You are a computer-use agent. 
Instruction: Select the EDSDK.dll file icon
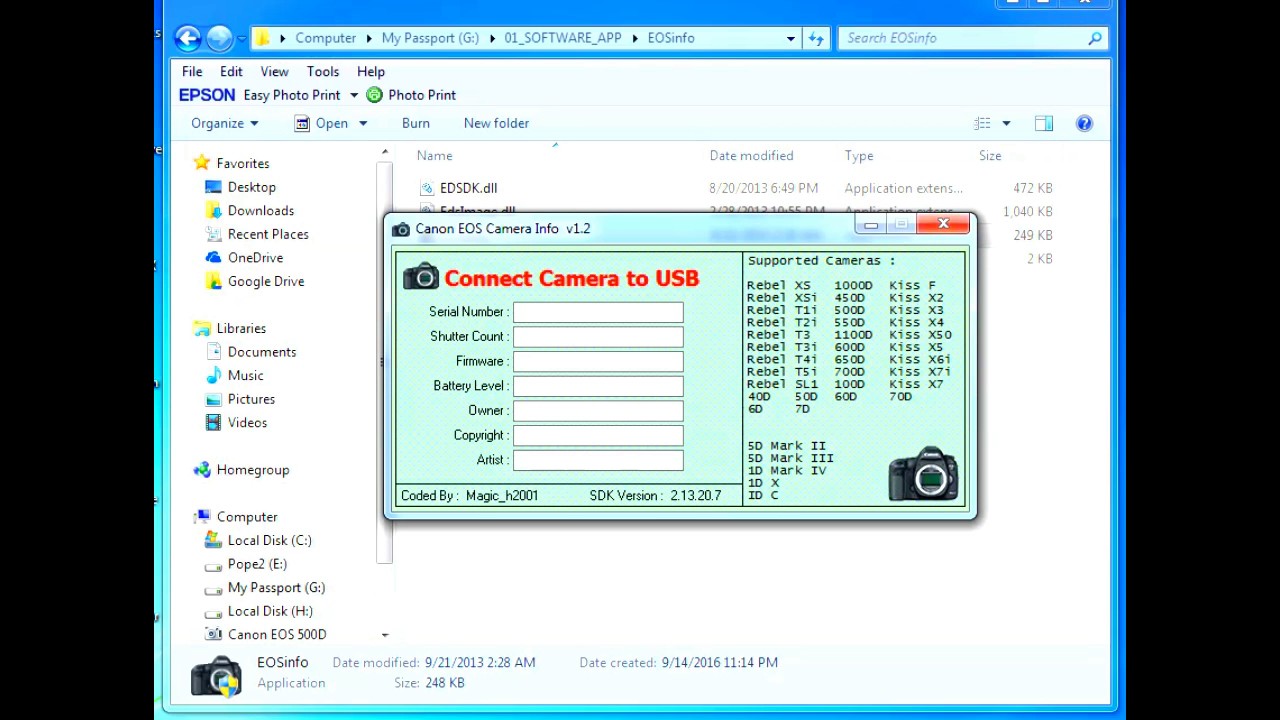click(x=427, y=188)
